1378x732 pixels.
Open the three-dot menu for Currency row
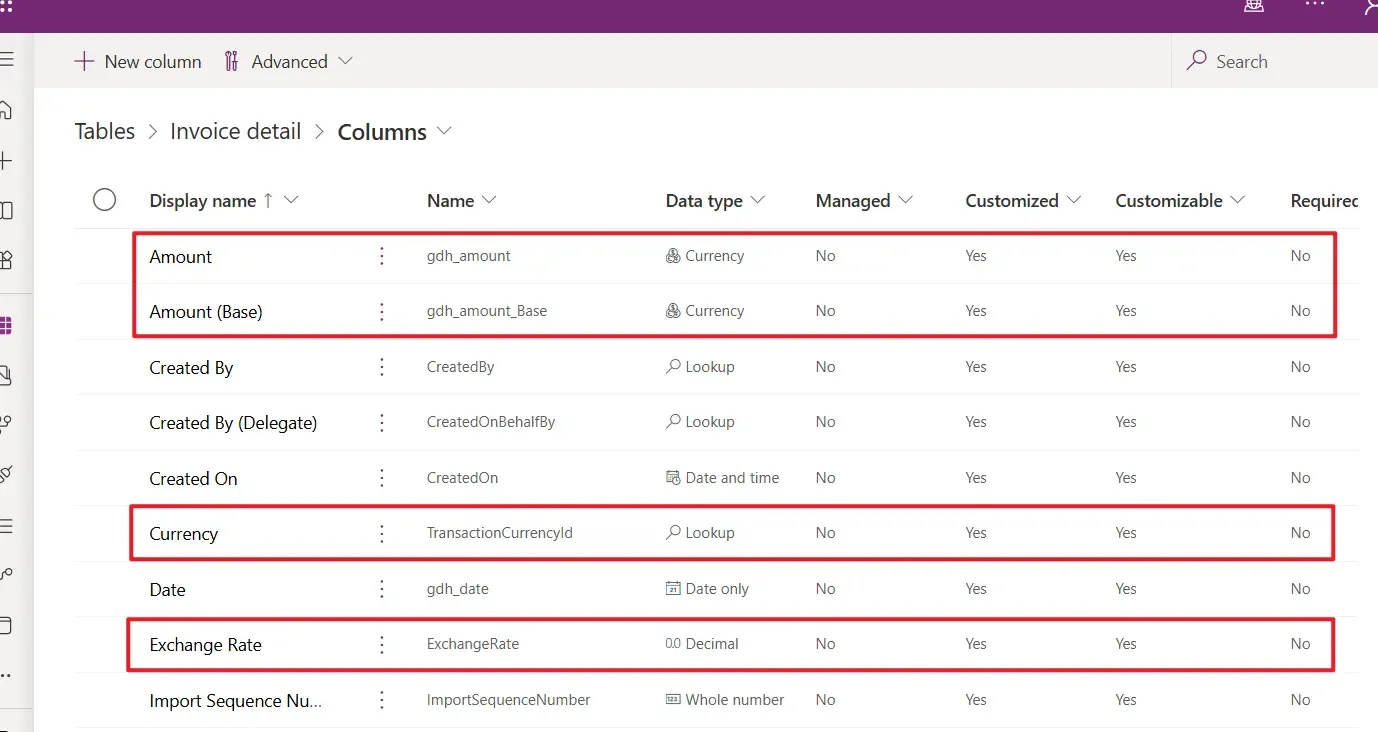click(x=381, y=534)
